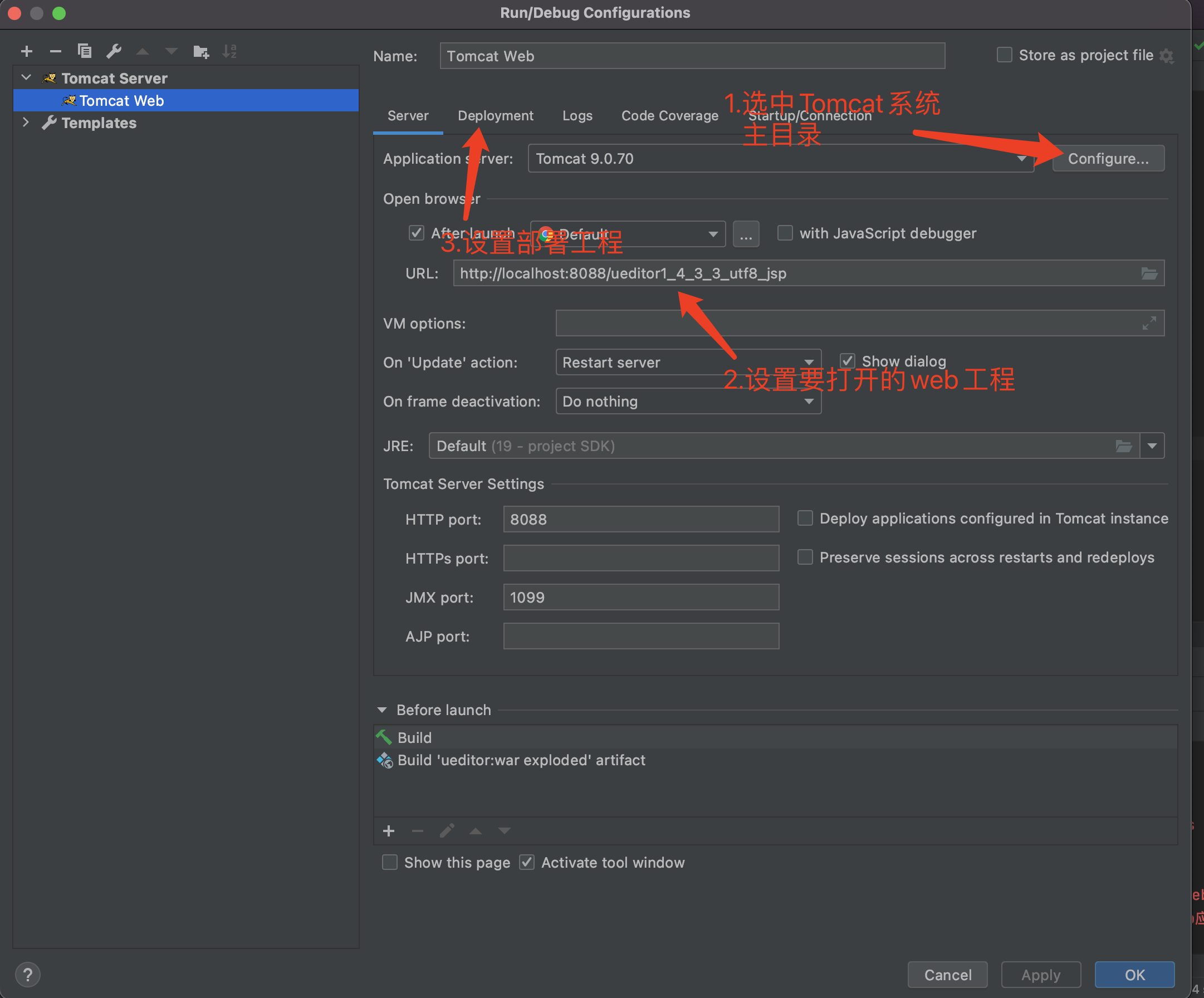Click the AJP port field
1204x998 pixels.
coord(641,637)
